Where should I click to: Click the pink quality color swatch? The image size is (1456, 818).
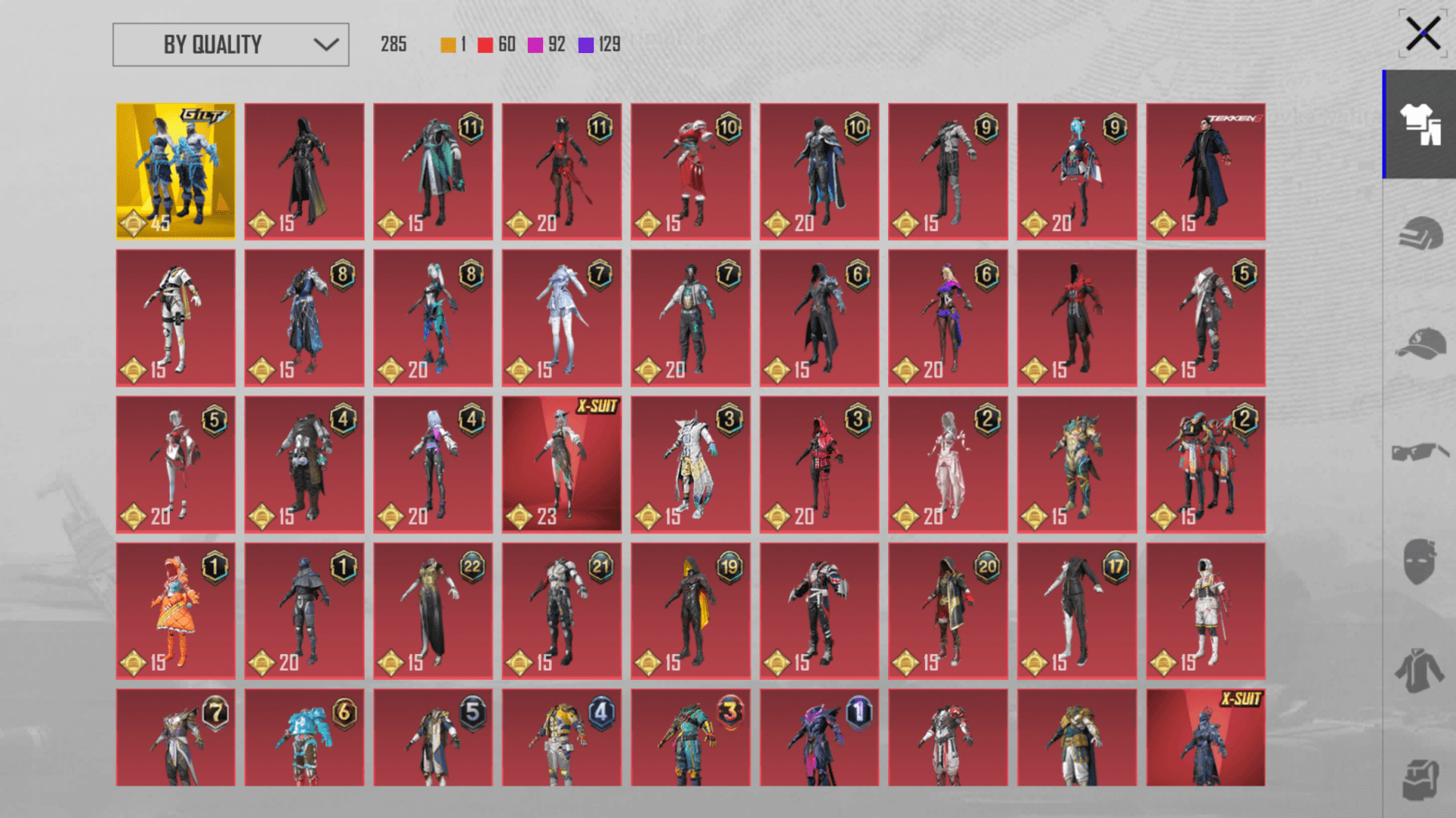point(535,45)
